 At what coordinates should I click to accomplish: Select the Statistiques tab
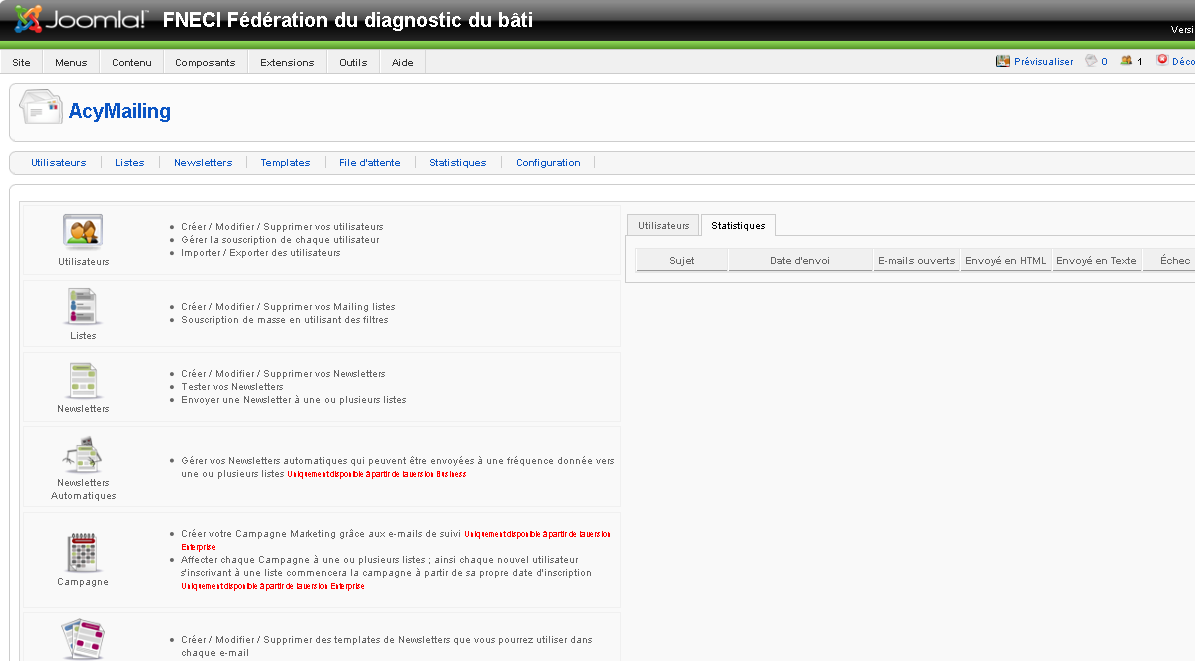click(x=738, y=226)
